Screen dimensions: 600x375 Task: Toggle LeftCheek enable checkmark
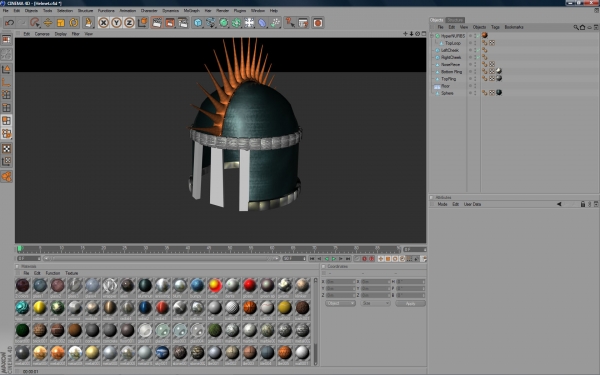point(478,50)
